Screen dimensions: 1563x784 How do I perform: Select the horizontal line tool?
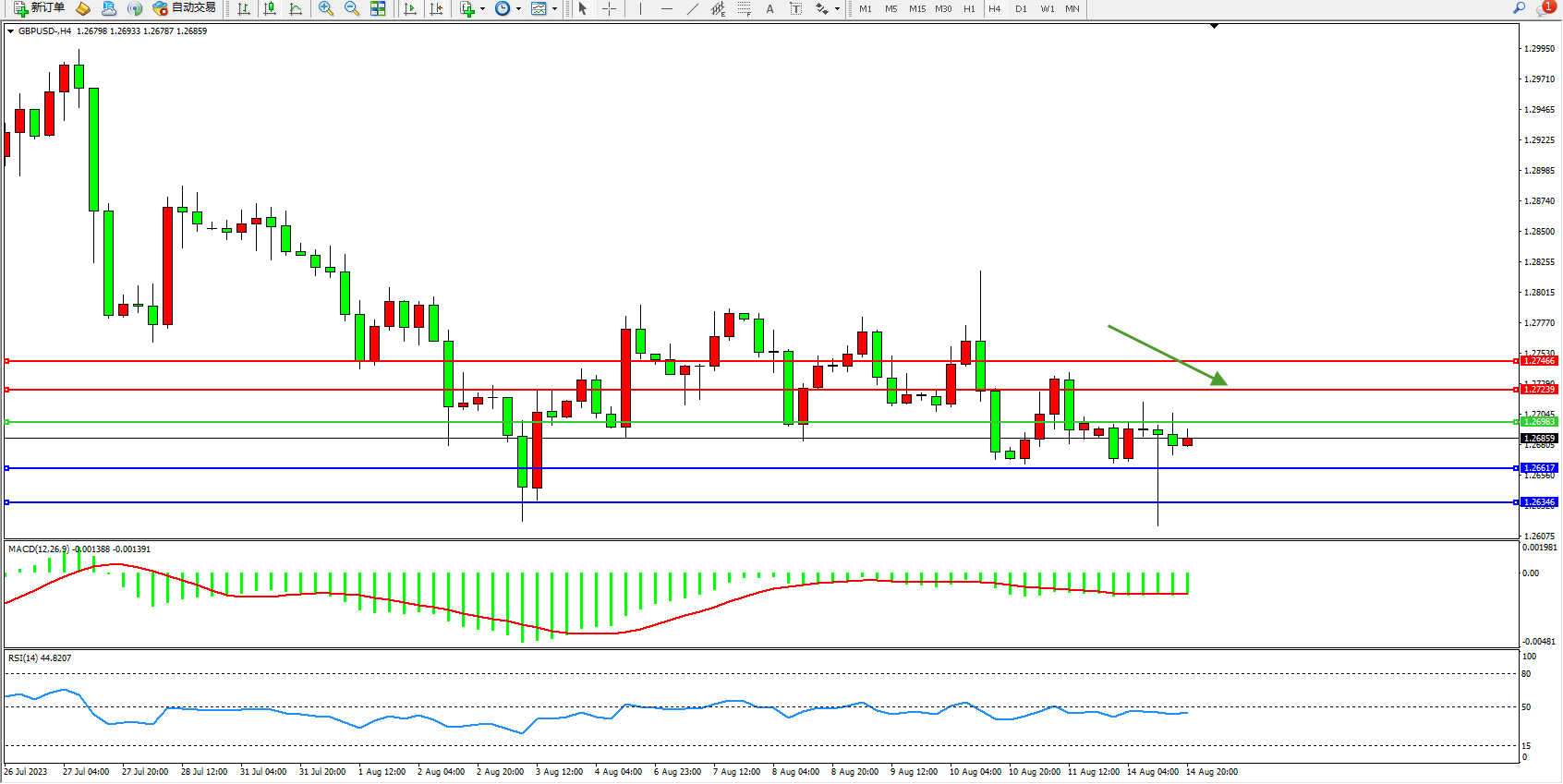pos(667,8)
